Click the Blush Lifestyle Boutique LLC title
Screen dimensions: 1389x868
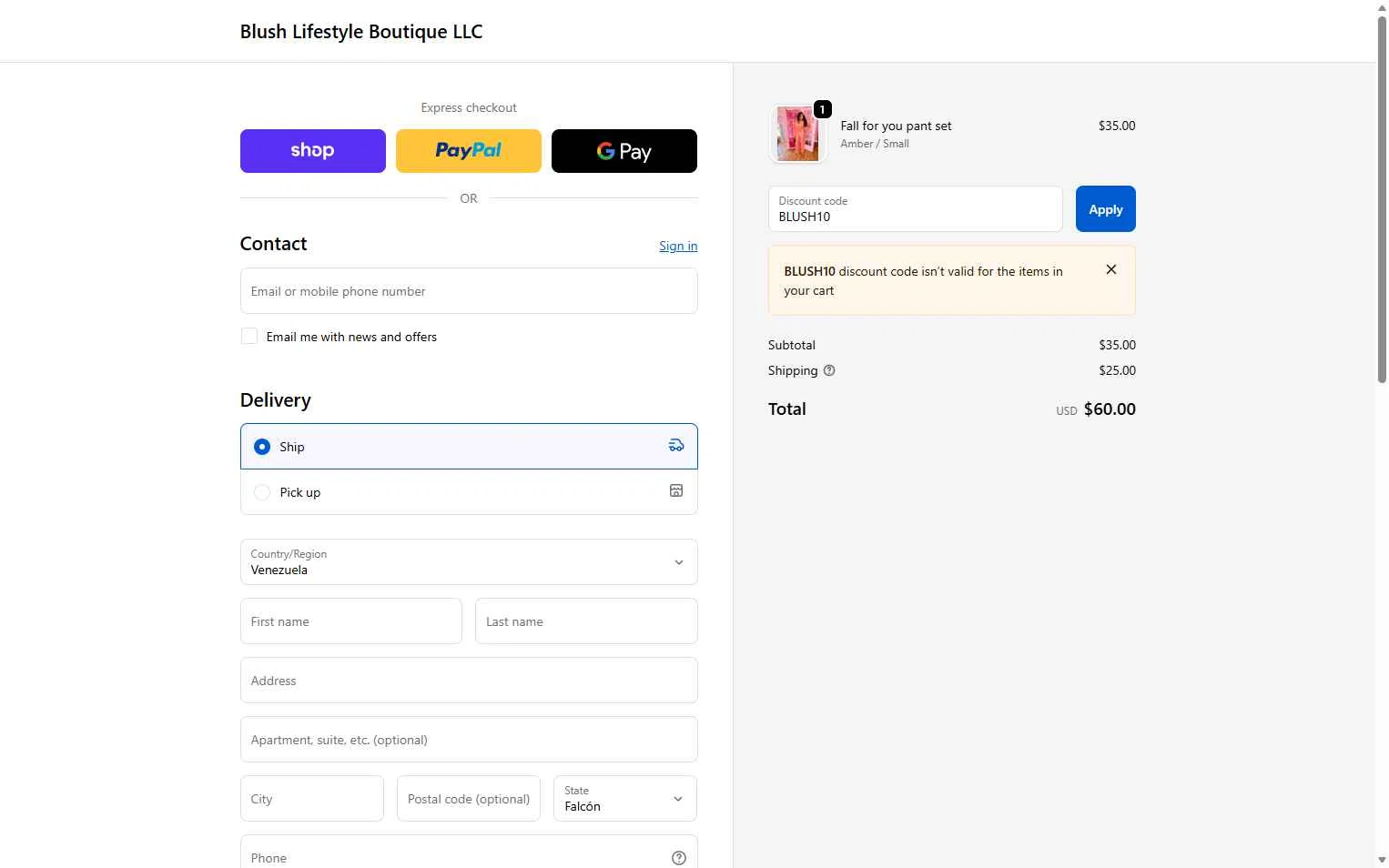[361, 32]
